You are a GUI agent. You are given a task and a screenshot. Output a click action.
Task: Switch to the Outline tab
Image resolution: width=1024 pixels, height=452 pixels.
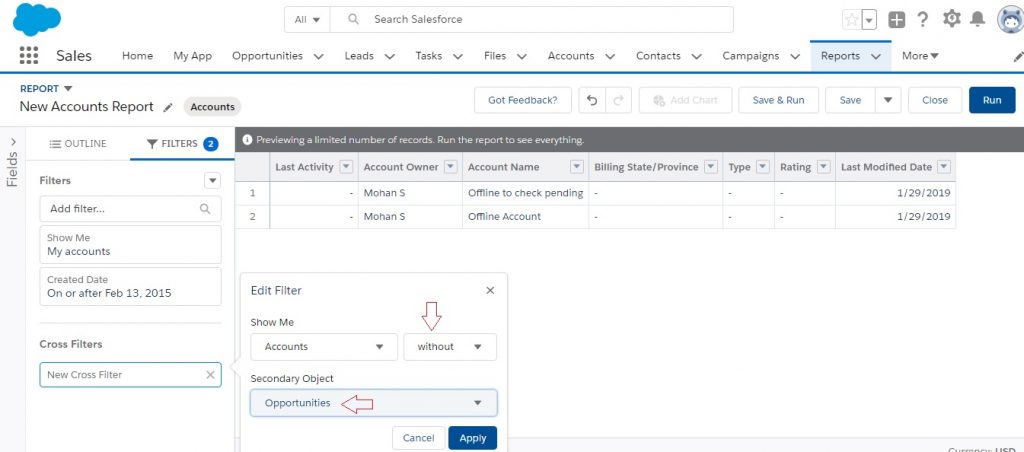78,144
